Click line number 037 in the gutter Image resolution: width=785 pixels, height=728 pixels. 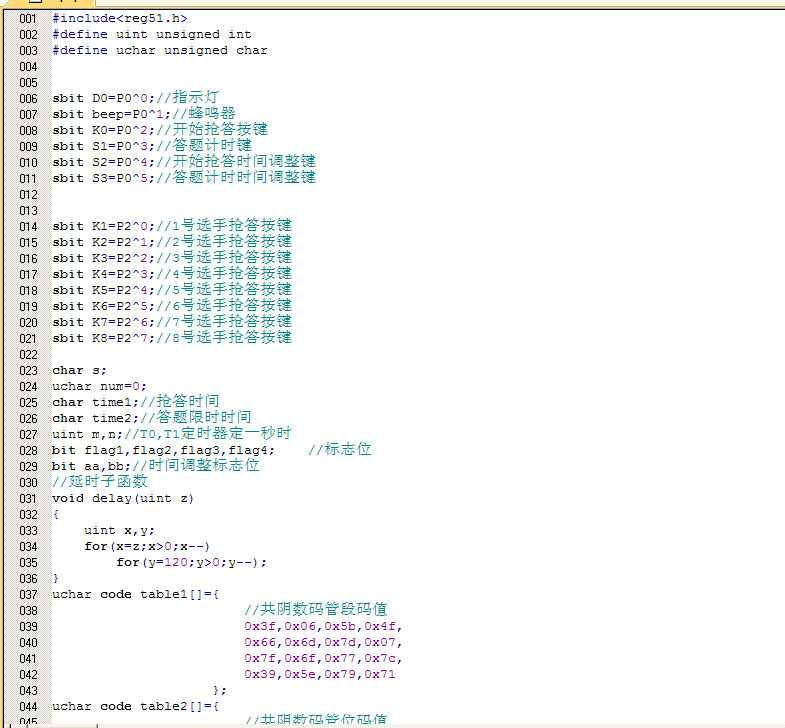(28, 594)
